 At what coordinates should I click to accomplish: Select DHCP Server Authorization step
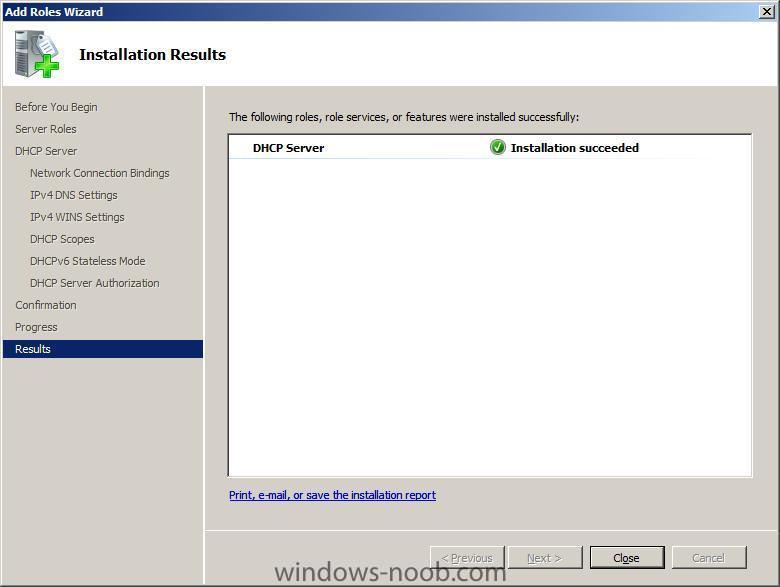[x=95, y=283]
